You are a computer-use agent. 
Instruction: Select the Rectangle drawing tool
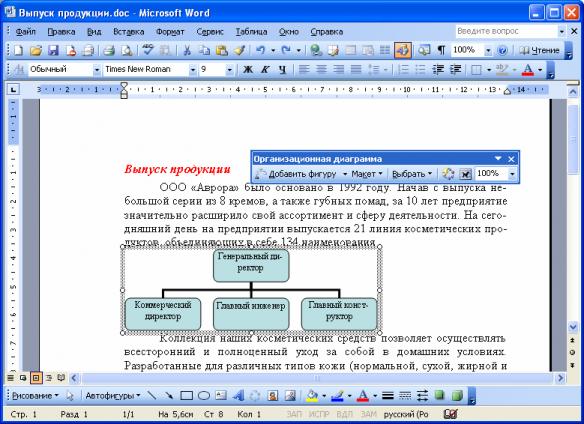[186, 395]
